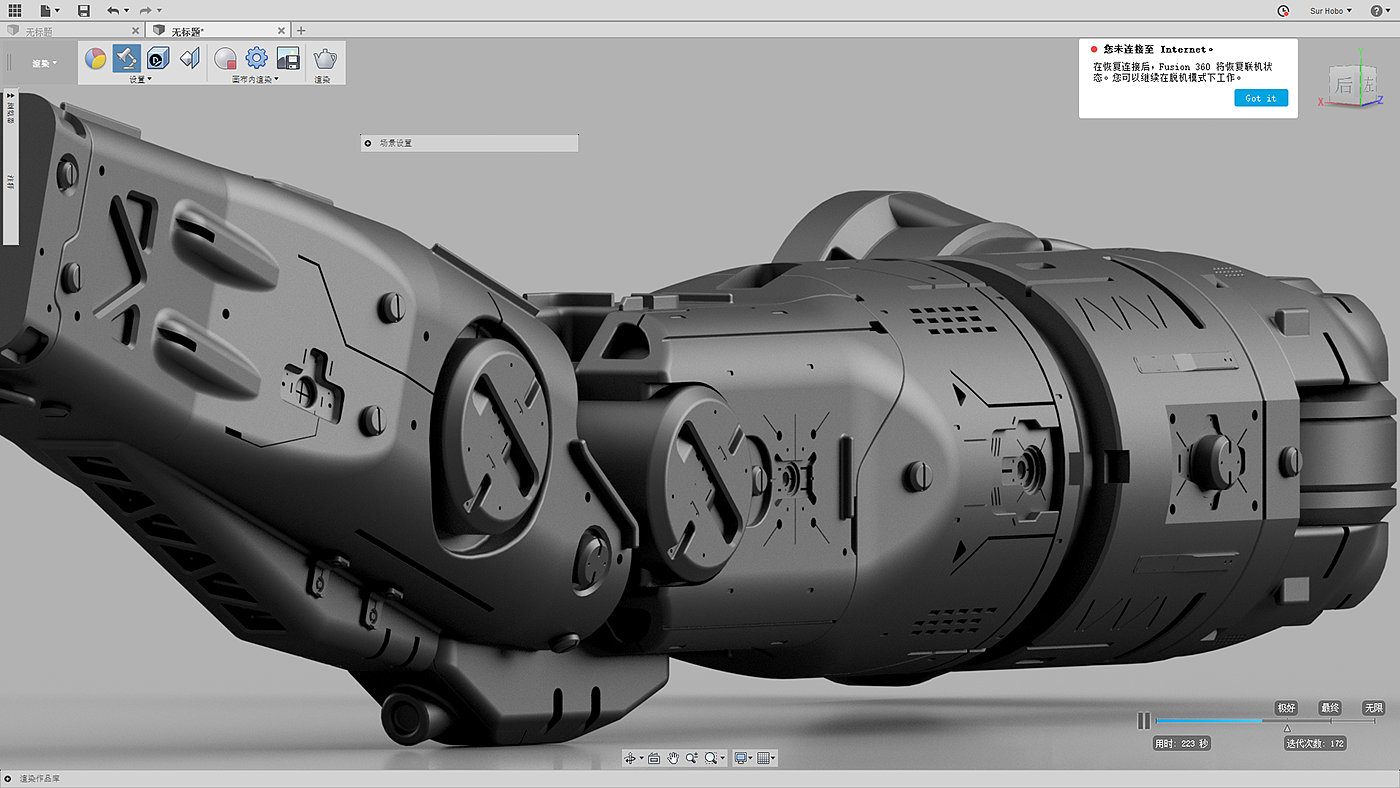Open the Fit zoom window tool
Viewport: 1400px width, 788px height.
click(713, 758)
